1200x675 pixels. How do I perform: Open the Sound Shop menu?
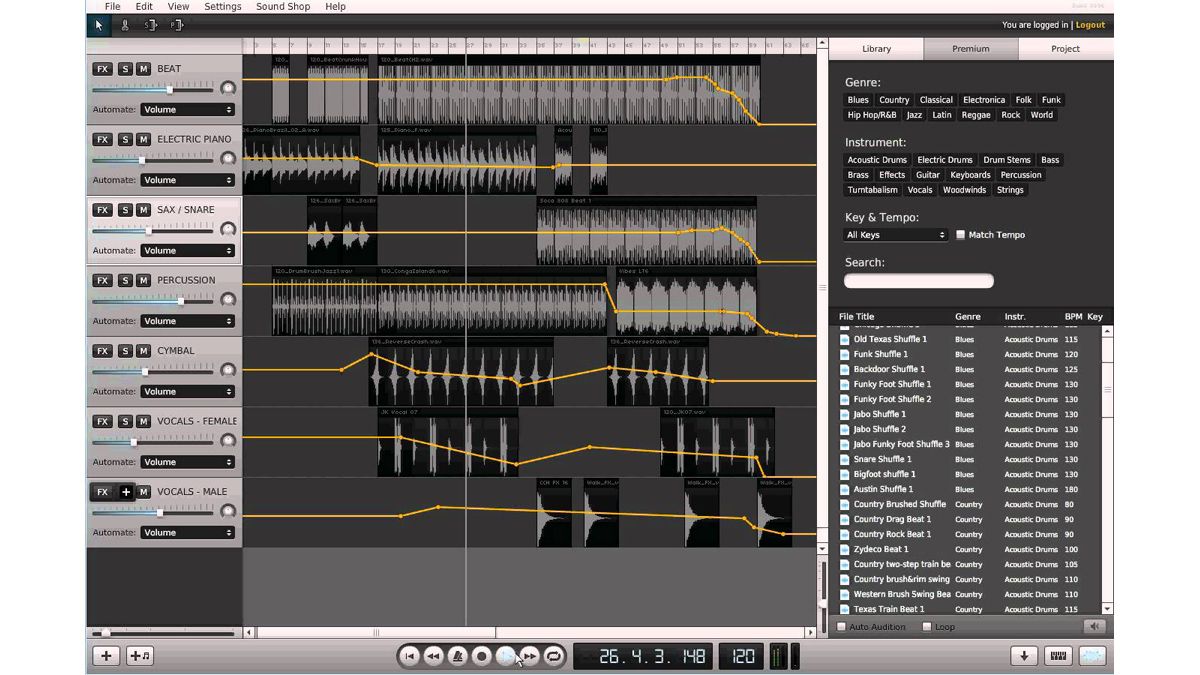[283, 6]
